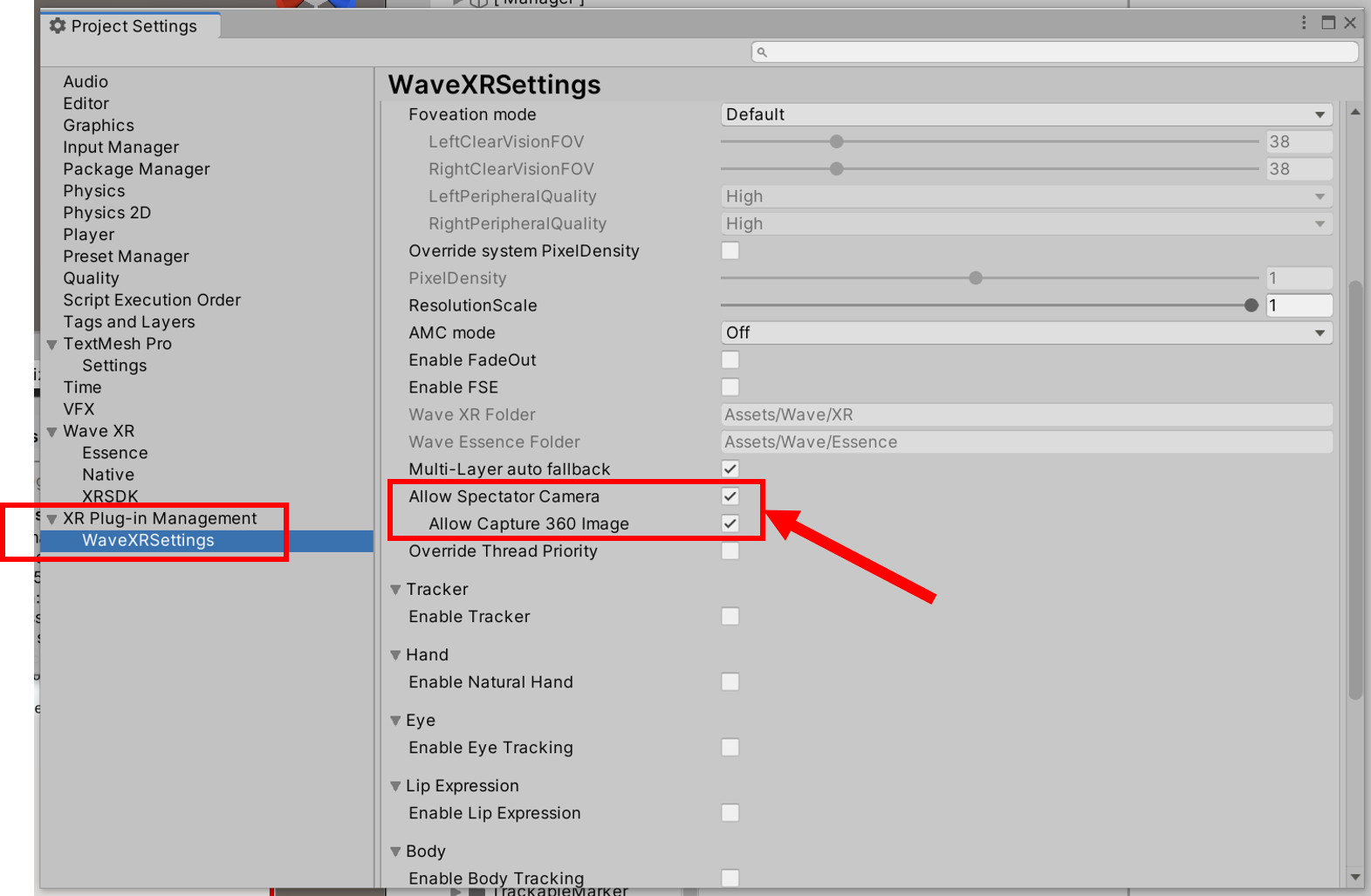Collapse XR Plug-in Management tree node
The image size is (1371, 896).
pyautogui.click(x=51, y=519)
